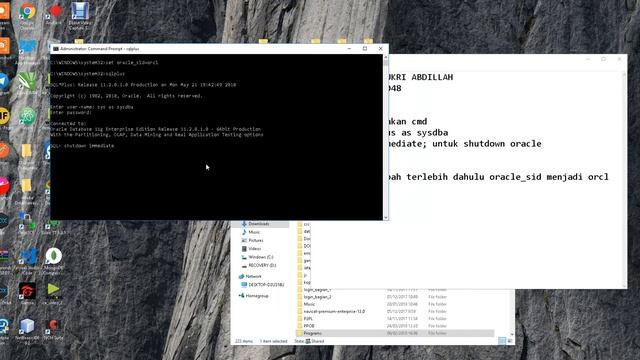The height and width of the screenshot is (360, 640).
Task: Open the NetBeans IDE desktop shortcut
Action: pyautogui.click(x=27, y=327)
